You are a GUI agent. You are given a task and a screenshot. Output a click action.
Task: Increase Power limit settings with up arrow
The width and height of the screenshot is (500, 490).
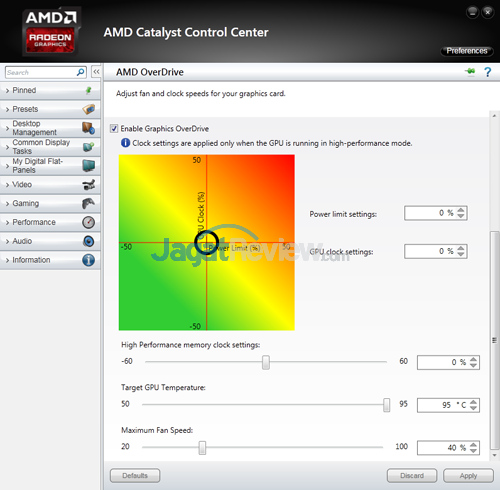(461, 210)
